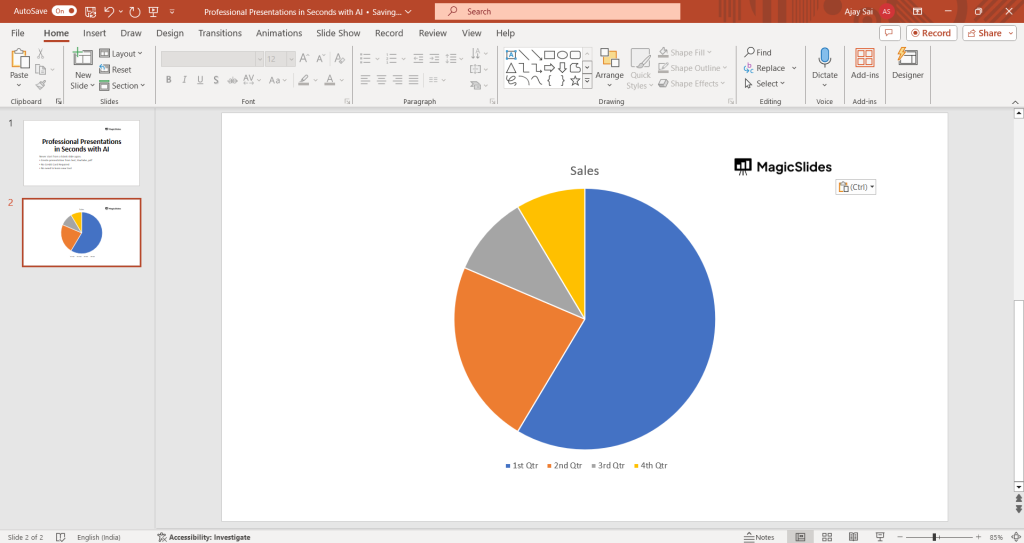Screen dimensions: 1024x543
Task: Toggle Bold formatting
Action: point(168,80)
